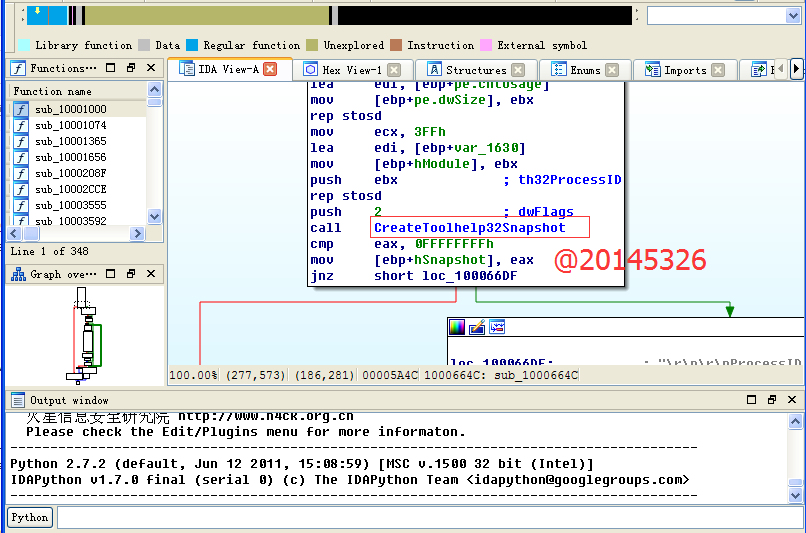This screenshot has width=806, height=533.
Task: Float the Functions window panel
Action: coord(131,68)
